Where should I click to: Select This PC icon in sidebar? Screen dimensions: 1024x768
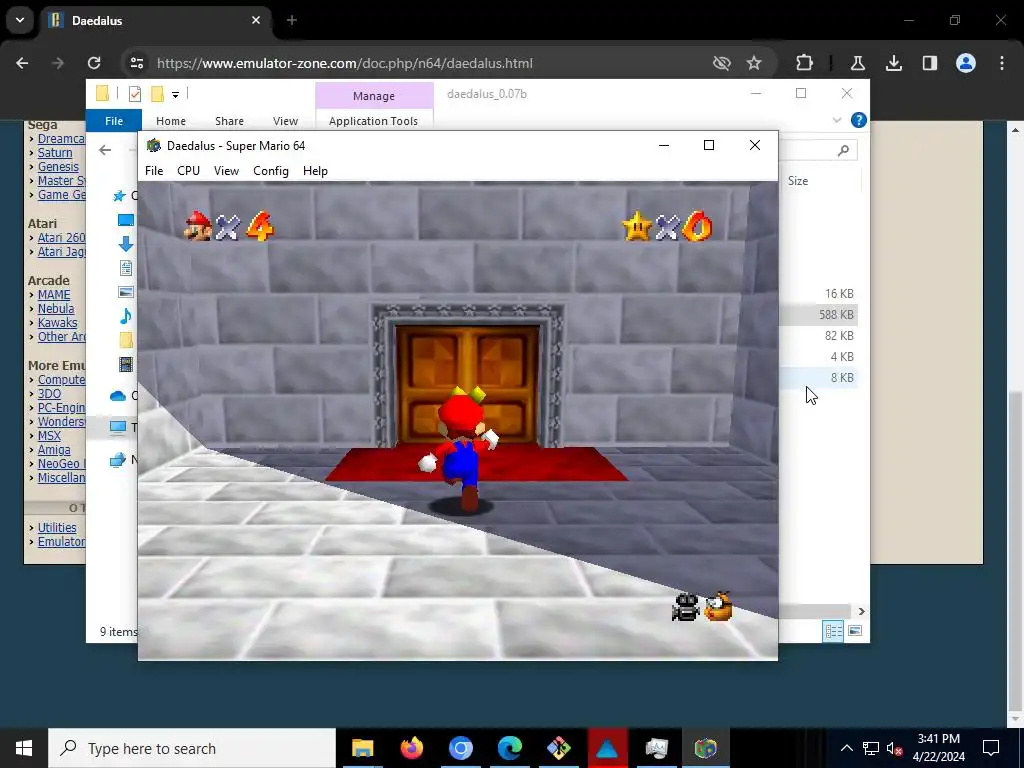(118, 427)
